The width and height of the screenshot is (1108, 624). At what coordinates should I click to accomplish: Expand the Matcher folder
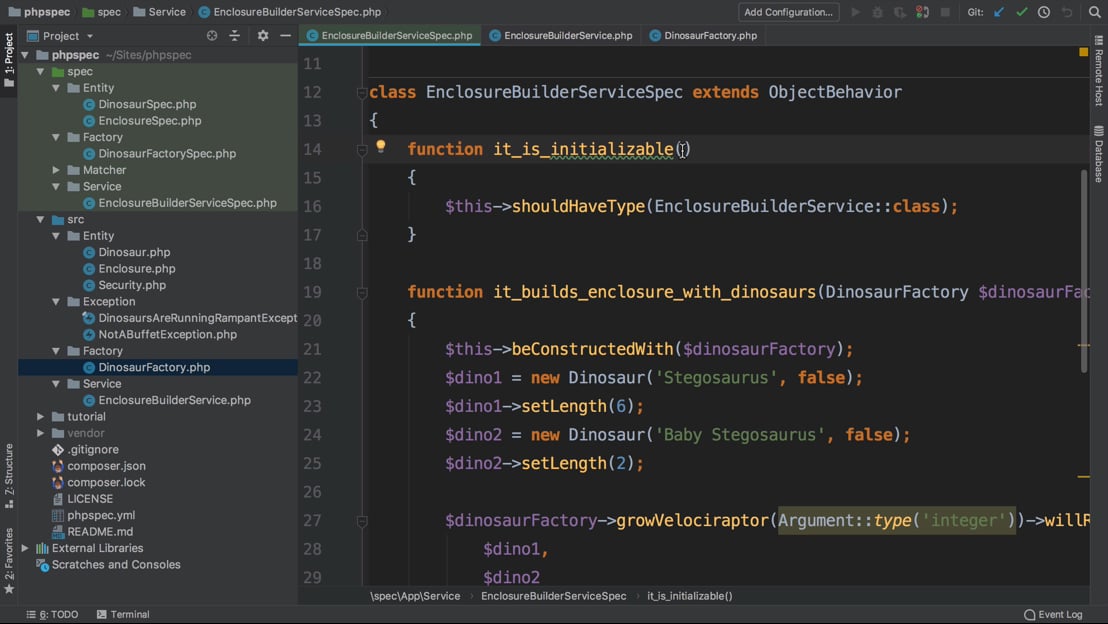click(56, 170)
